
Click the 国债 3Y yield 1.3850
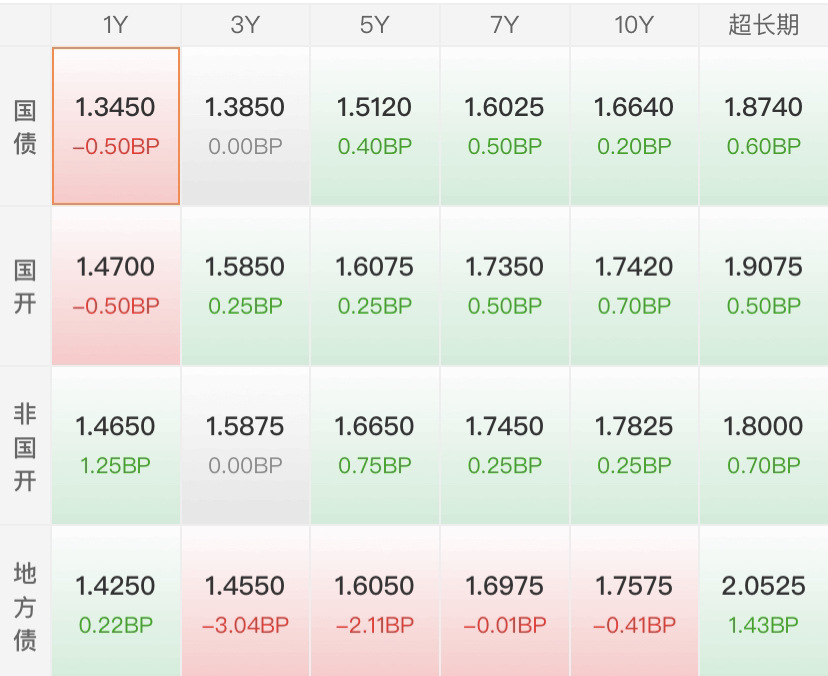[245, 107]
